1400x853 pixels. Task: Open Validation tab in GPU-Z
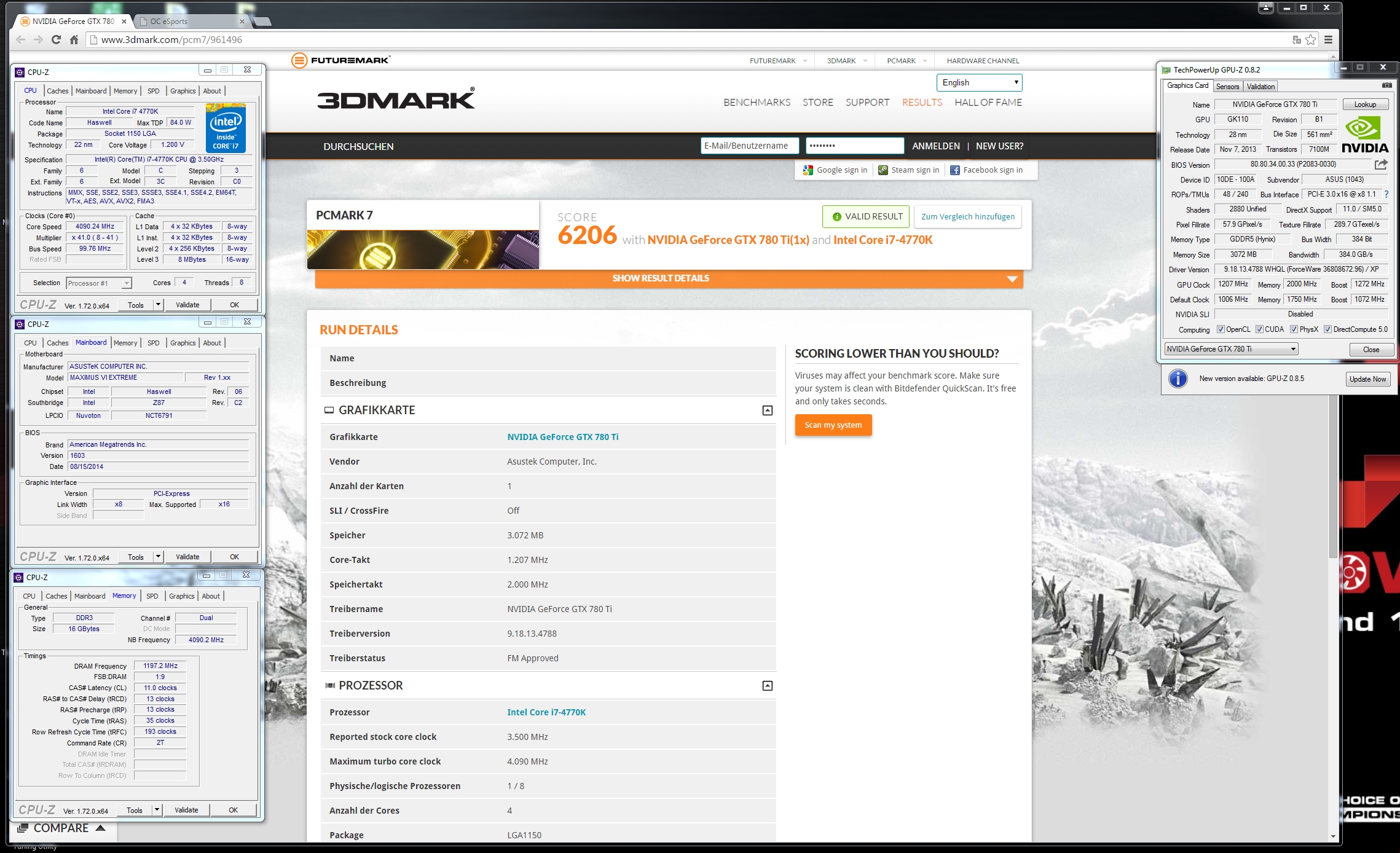(1260, 87)
